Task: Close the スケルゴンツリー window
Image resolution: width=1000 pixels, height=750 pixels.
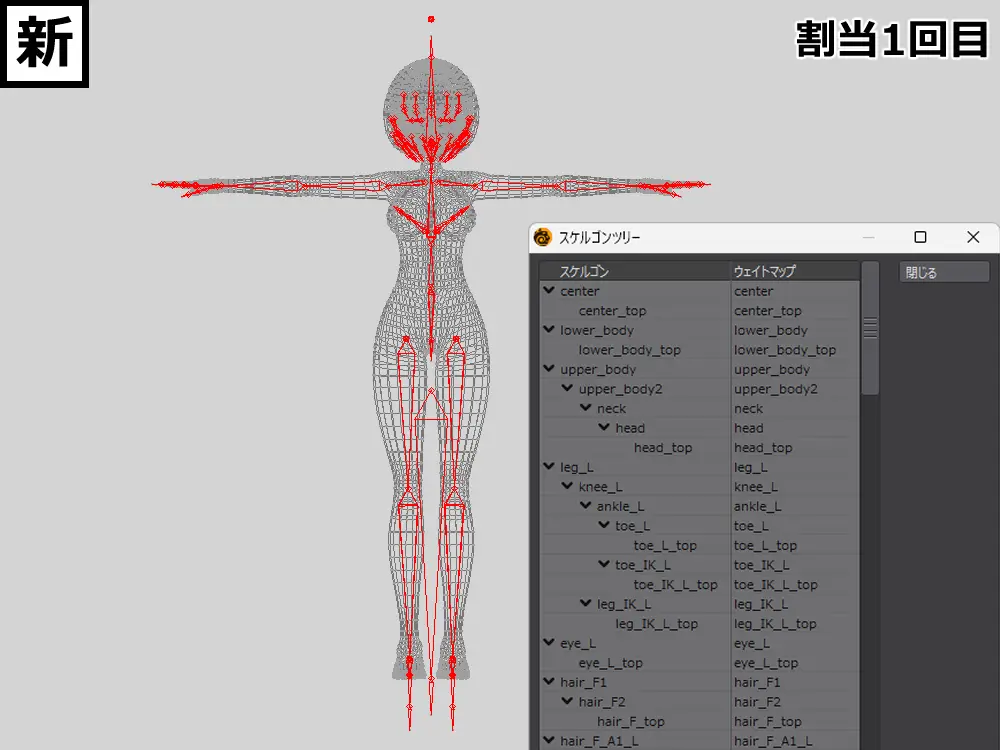Action: (x=973, y=237)
